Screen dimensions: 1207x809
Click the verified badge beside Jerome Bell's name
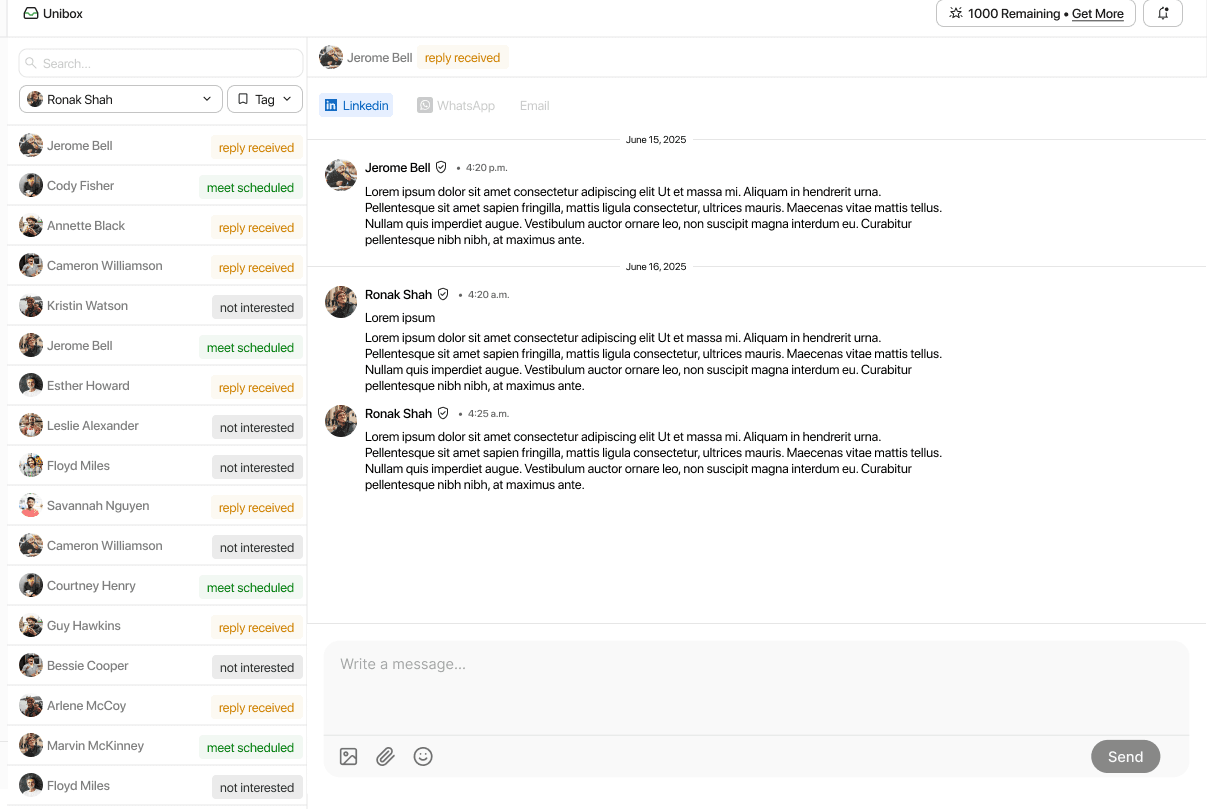[x=441, y=167]
